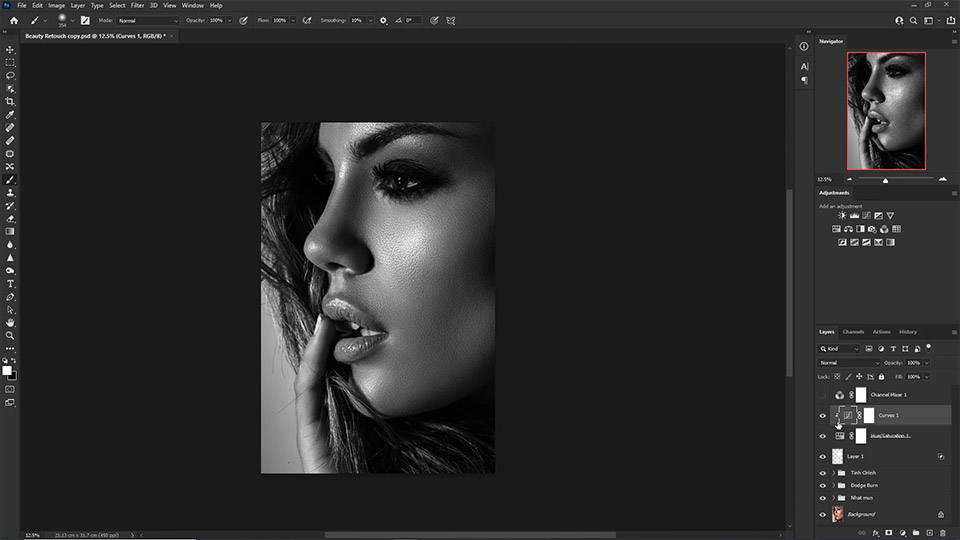Open the Filter menu
This screenshot has width=960, height=540.
point(137,5)
